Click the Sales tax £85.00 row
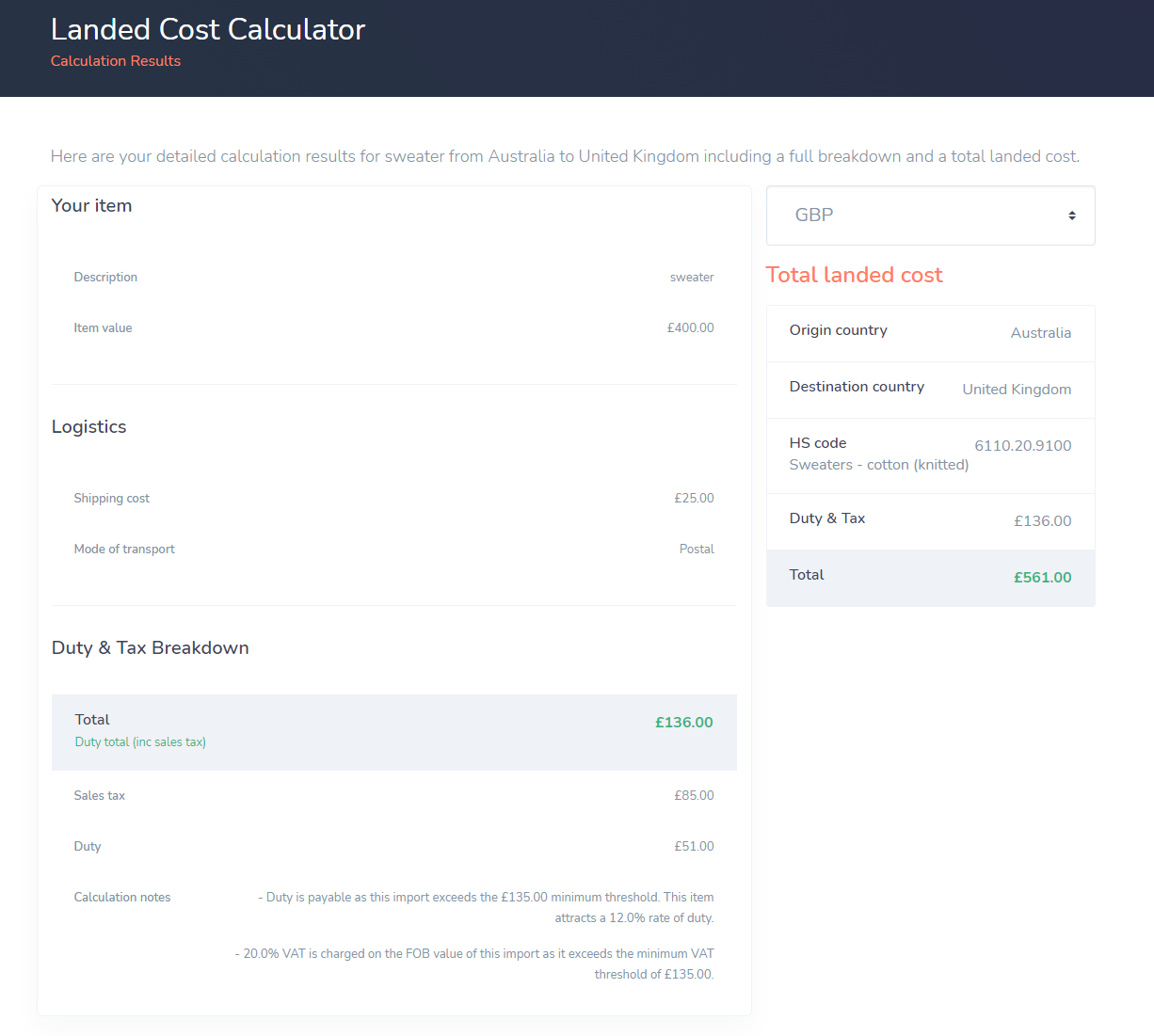The width and height of the screenshot is (1154, 1036). pyautogui.click(x=393, y=795)
